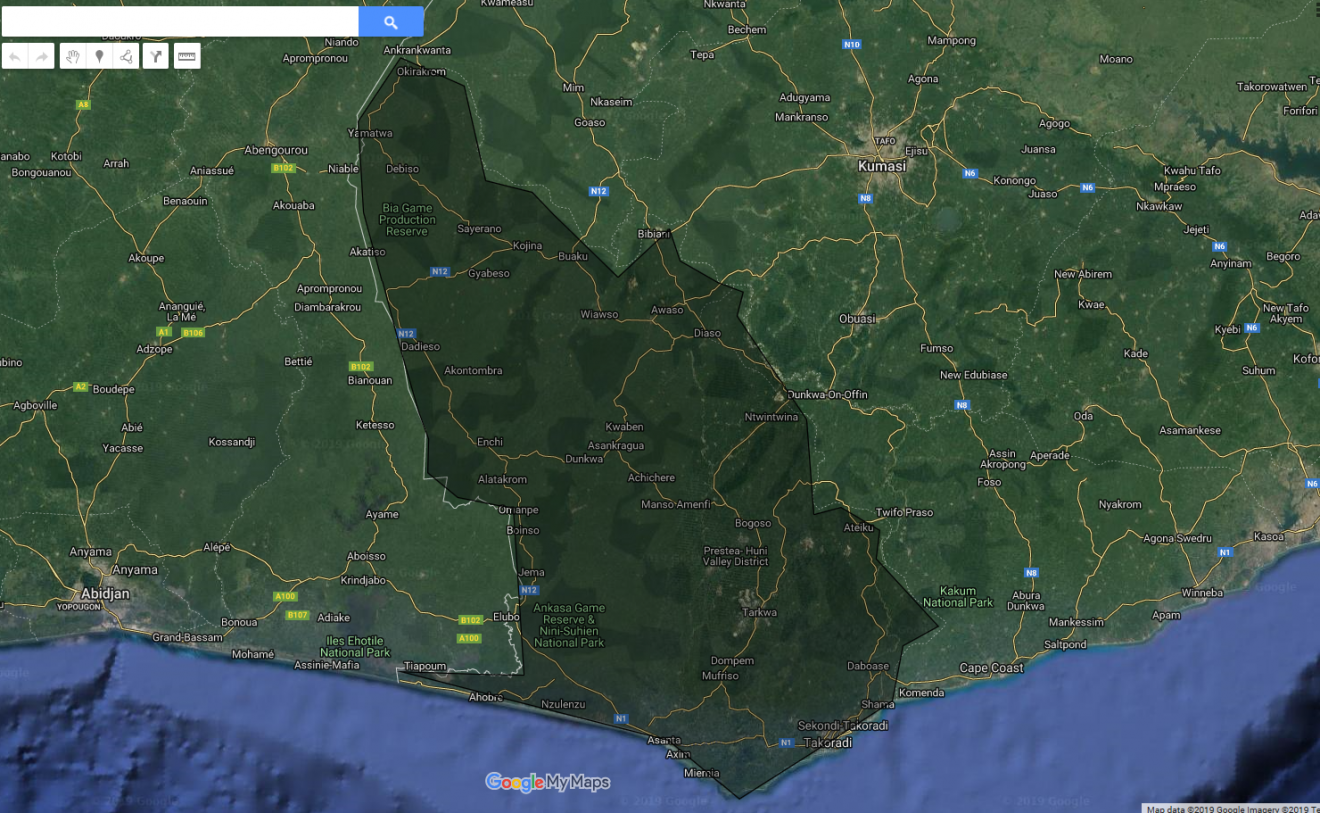
Task: Click the Sekondi-Takoradi label on the coast
Action: click(842, 726)
